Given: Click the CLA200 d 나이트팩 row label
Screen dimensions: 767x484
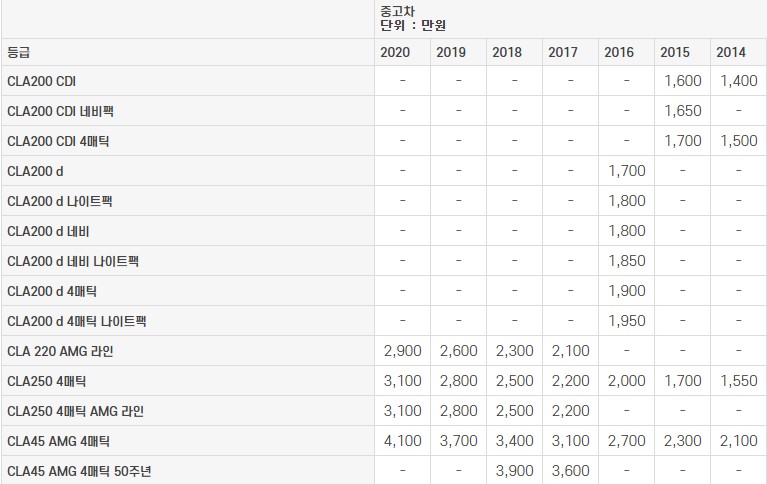Looking at the screenshot, I should tap(60, 201).
